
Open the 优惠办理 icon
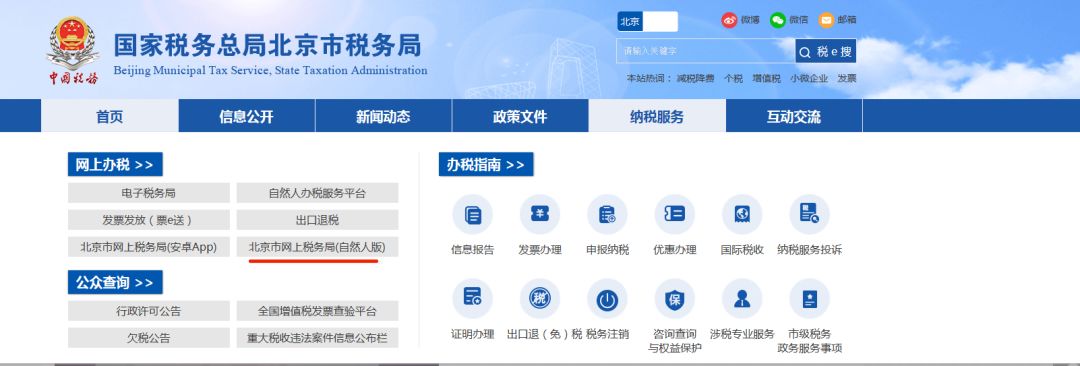tap(674, 214)
